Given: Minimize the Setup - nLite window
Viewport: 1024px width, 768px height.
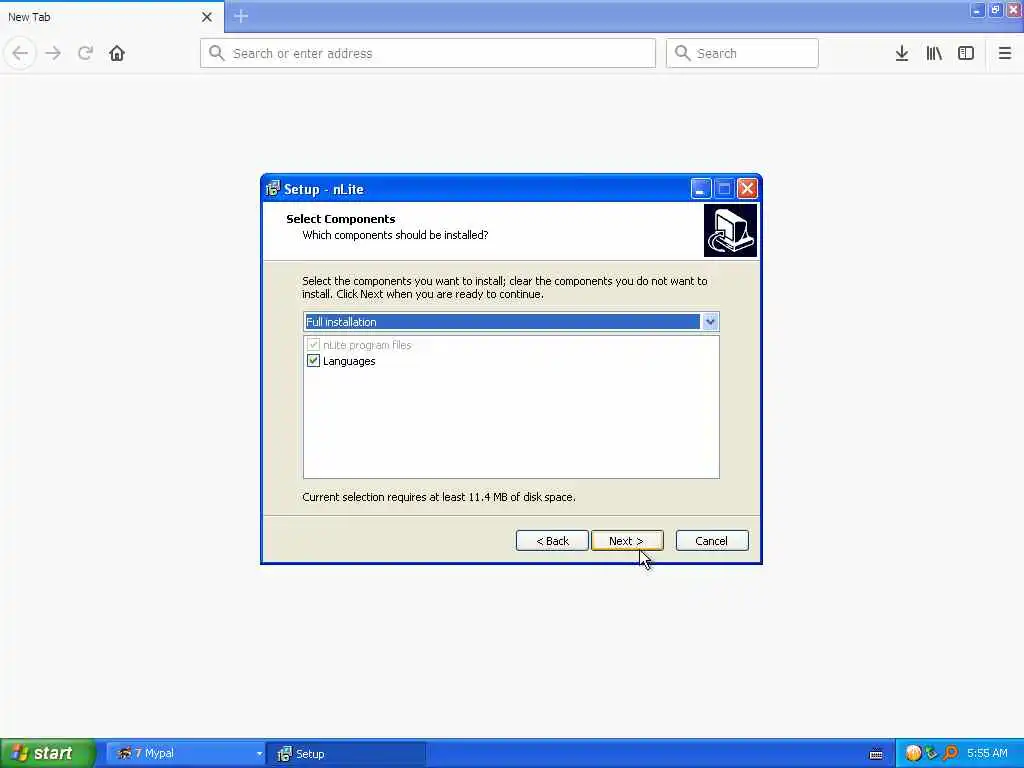Looking at the screenshot, I should coord(700,189).
